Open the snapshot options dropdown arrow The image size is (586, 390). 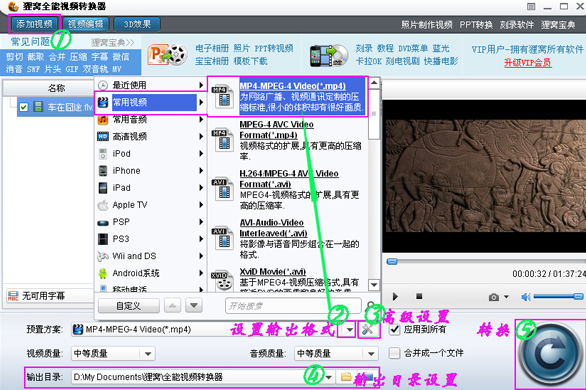click(x=506, y=297)
